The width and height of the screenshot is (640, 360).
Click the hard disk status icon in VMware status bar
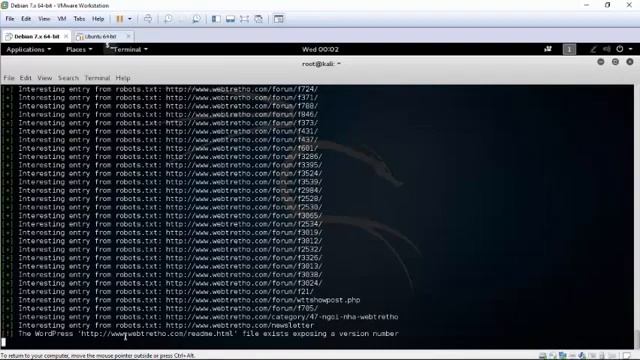542,356
